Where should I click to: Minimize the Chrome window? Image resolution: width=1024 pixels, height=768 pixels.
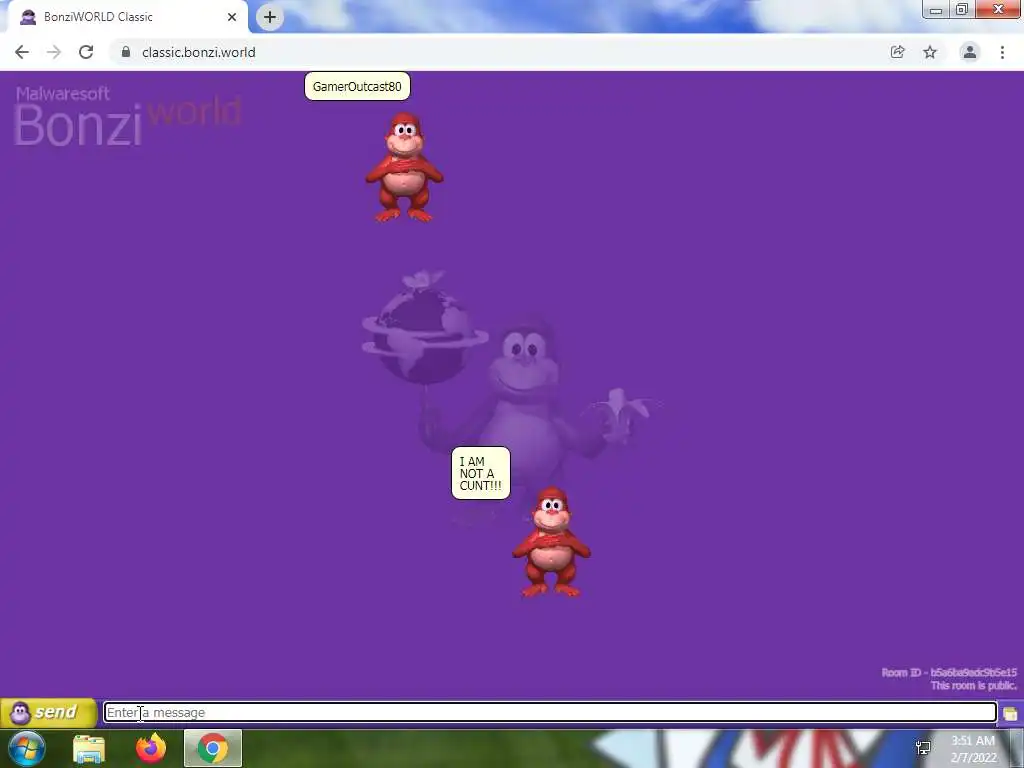[935, 9]
